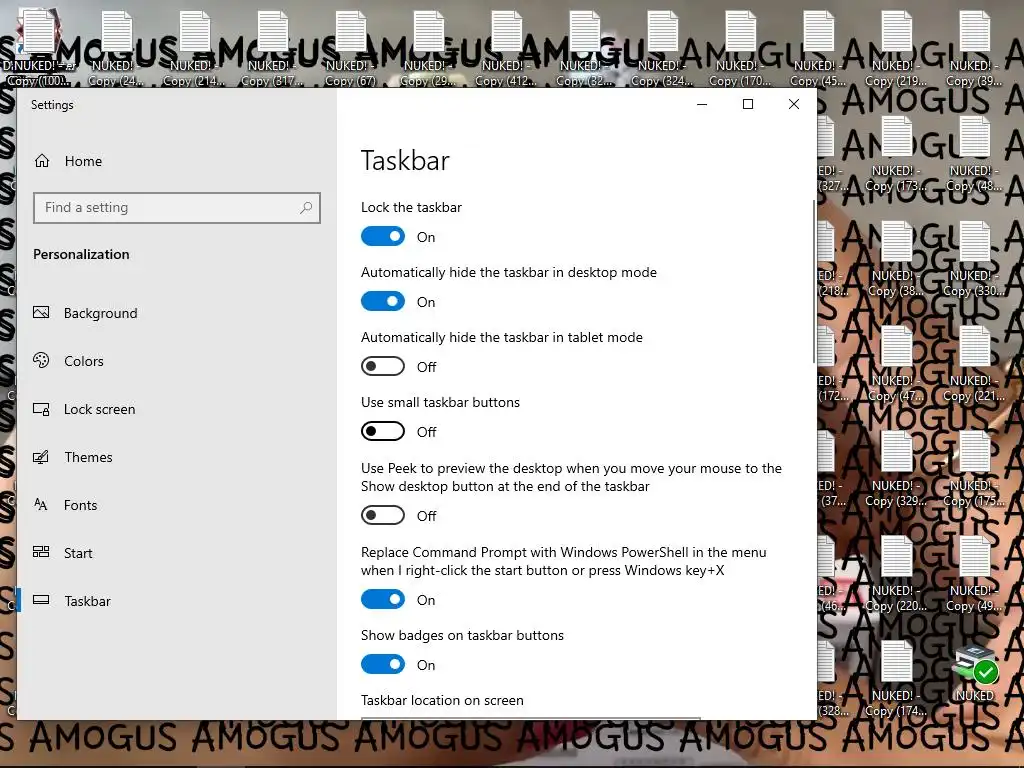Select desktop file NUKED! - Copy (47...
Screen dimensions: 1024x768
897,364
